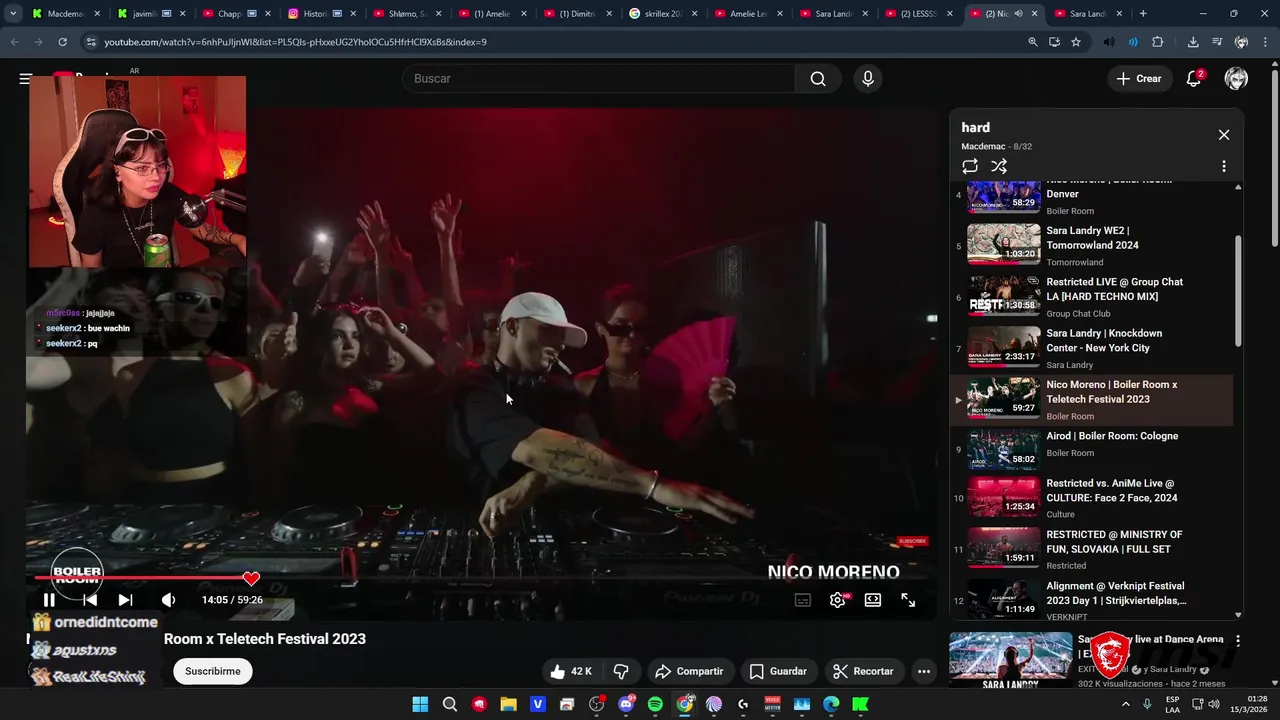Enter fullscreen video mode
Image resolution: width=1280 pixels, height=720 pixels.
(x=908, y=600)
